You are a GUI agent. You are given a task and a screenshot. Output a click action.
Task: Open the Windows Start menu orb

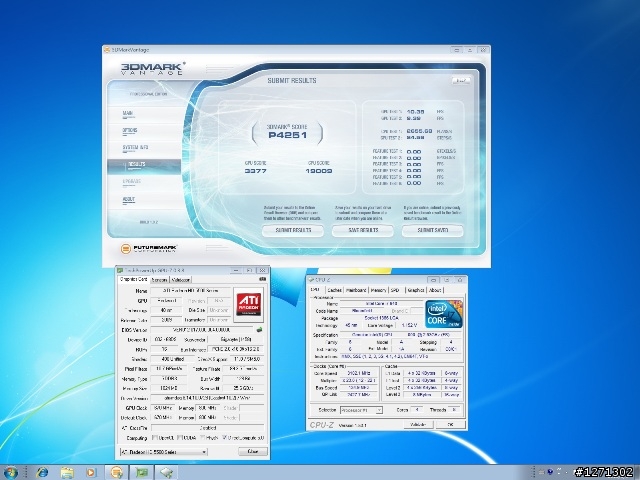tap(11, 472)
